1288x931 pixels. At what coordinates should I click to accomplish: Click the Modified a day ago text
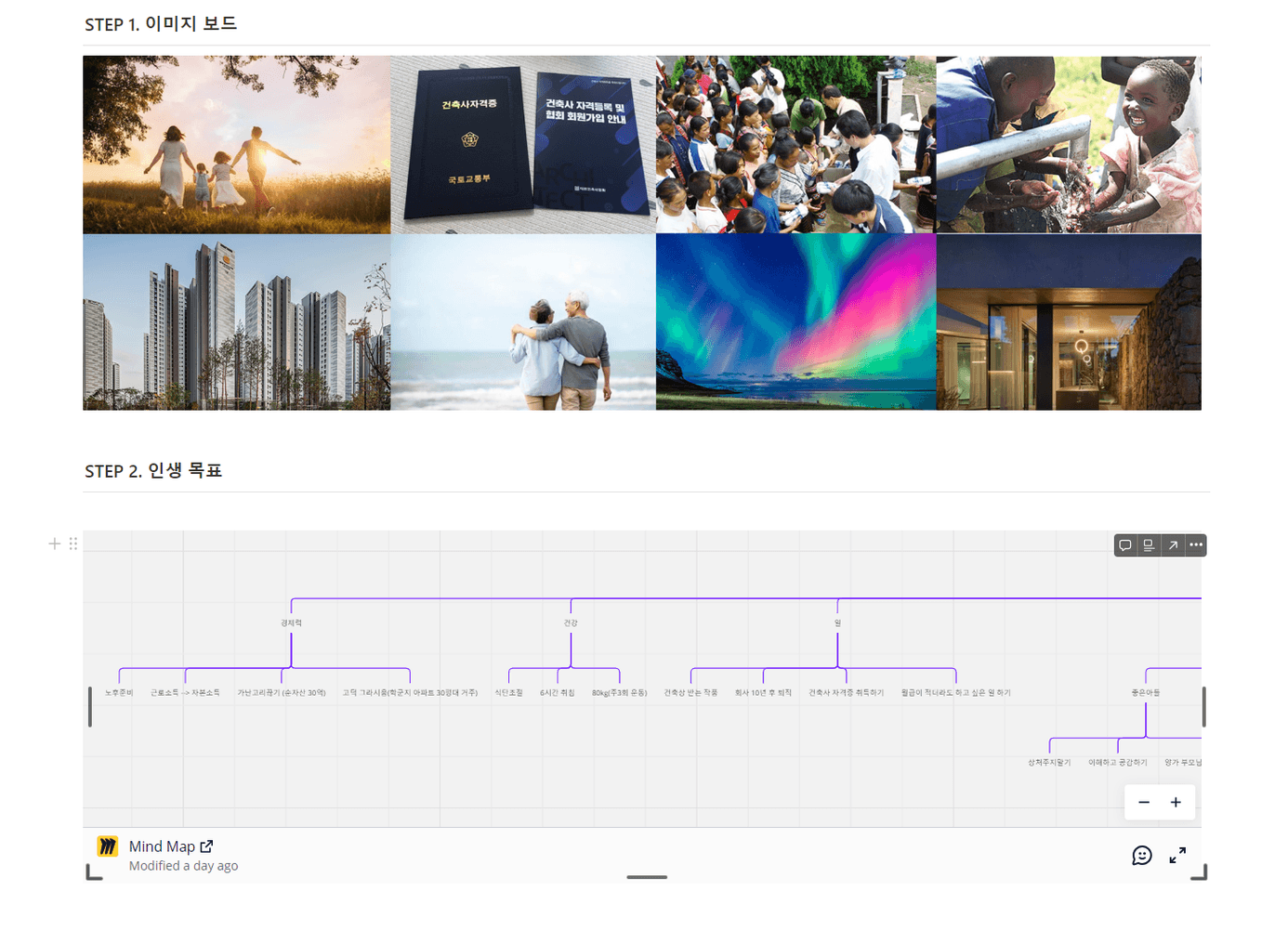pyautogui.click(x=183, y=866)
